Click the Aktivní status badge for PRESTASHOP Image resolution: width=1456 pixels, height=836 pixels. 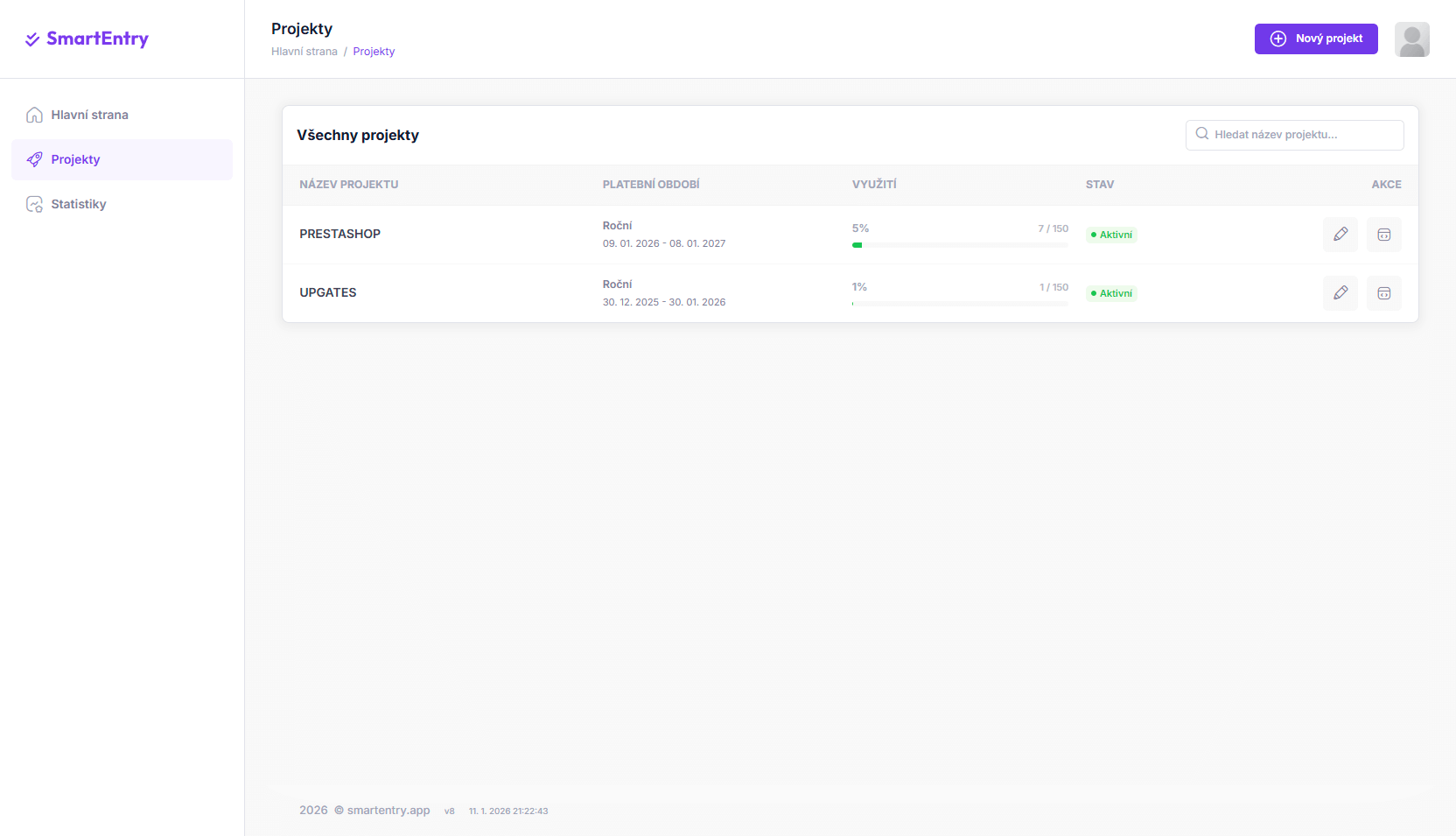(x=1111, y=235)
